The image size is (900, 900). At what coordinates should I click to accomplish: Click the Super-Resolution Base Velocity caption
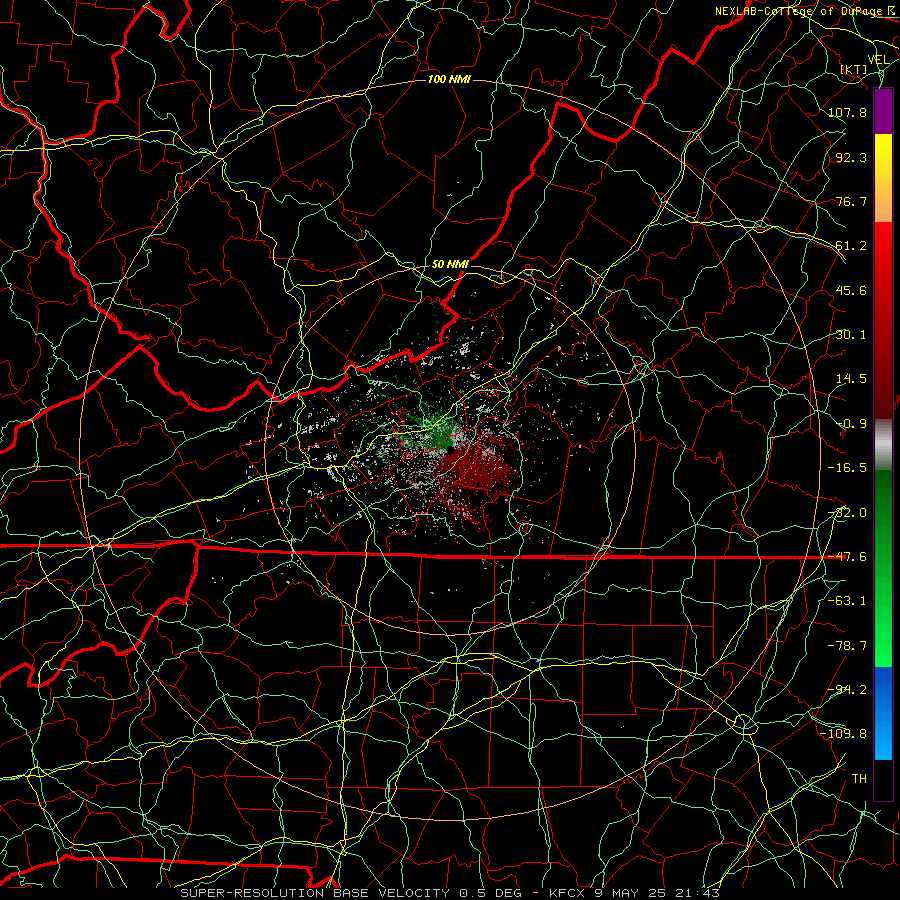[450, 893]
